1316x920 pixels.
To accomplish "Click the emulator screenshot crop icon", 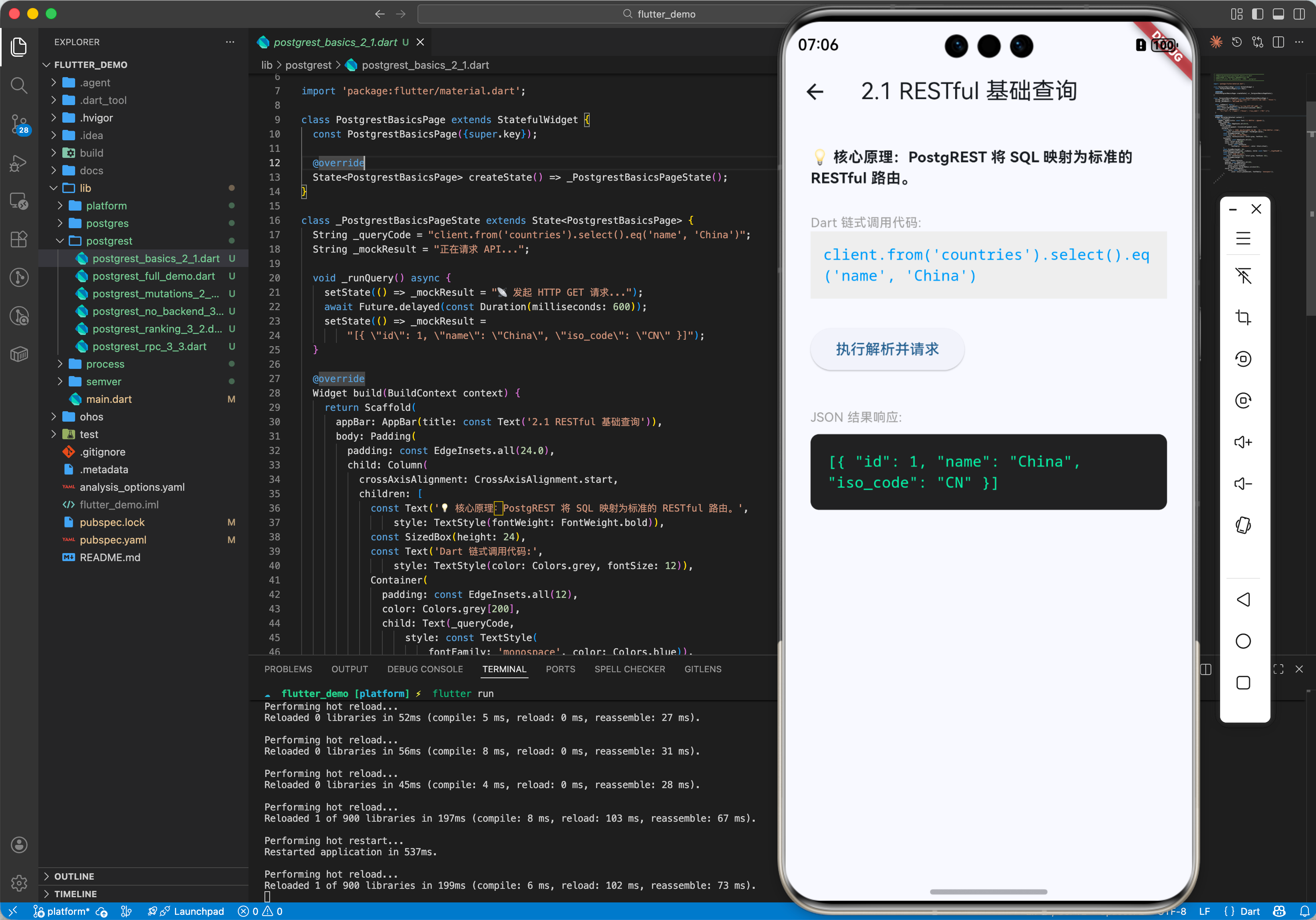I will [1242, 317].
